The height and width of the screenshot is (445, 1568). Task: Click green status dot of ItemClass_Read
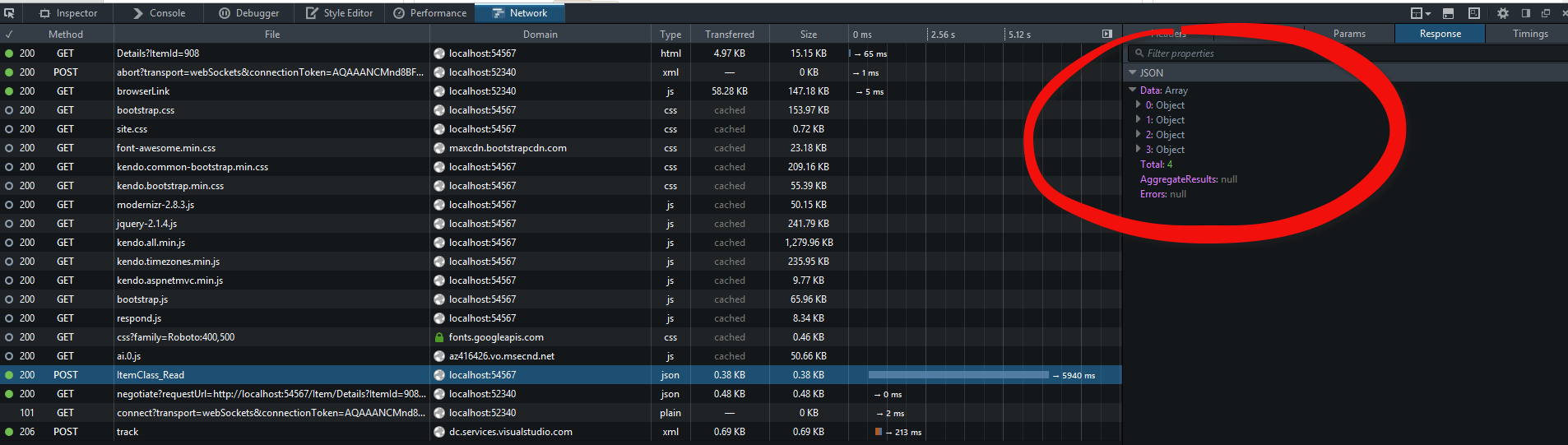click(x=9, y=375)
